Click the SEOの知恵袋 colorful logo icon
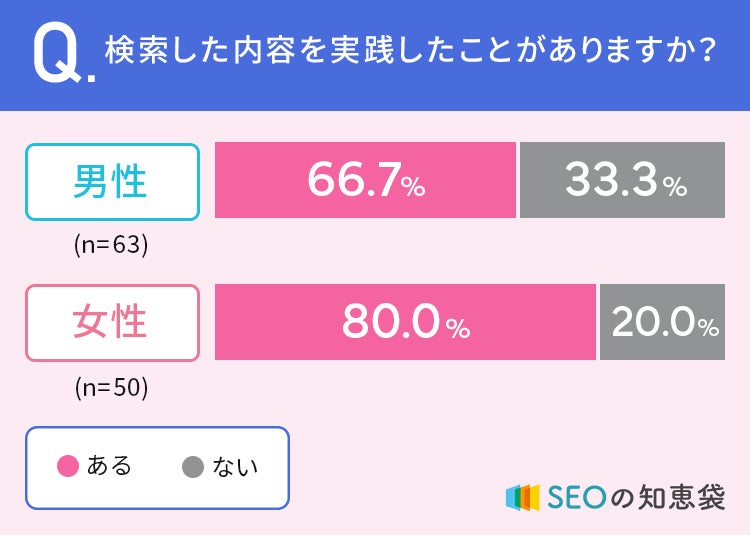 (523, 496)
